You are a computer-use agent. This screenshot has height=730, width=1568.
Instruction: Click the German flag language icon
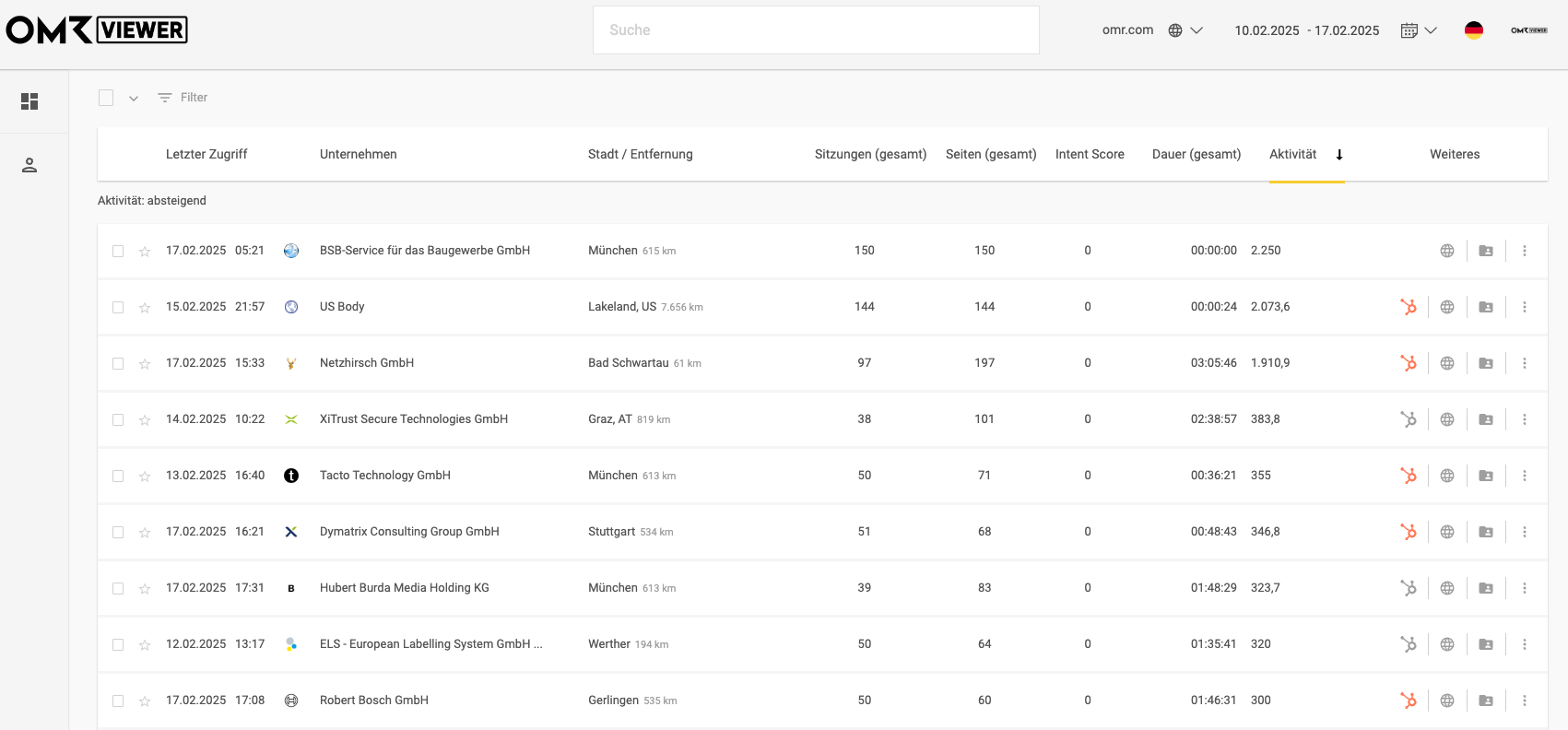click(x=1474, y=30)
